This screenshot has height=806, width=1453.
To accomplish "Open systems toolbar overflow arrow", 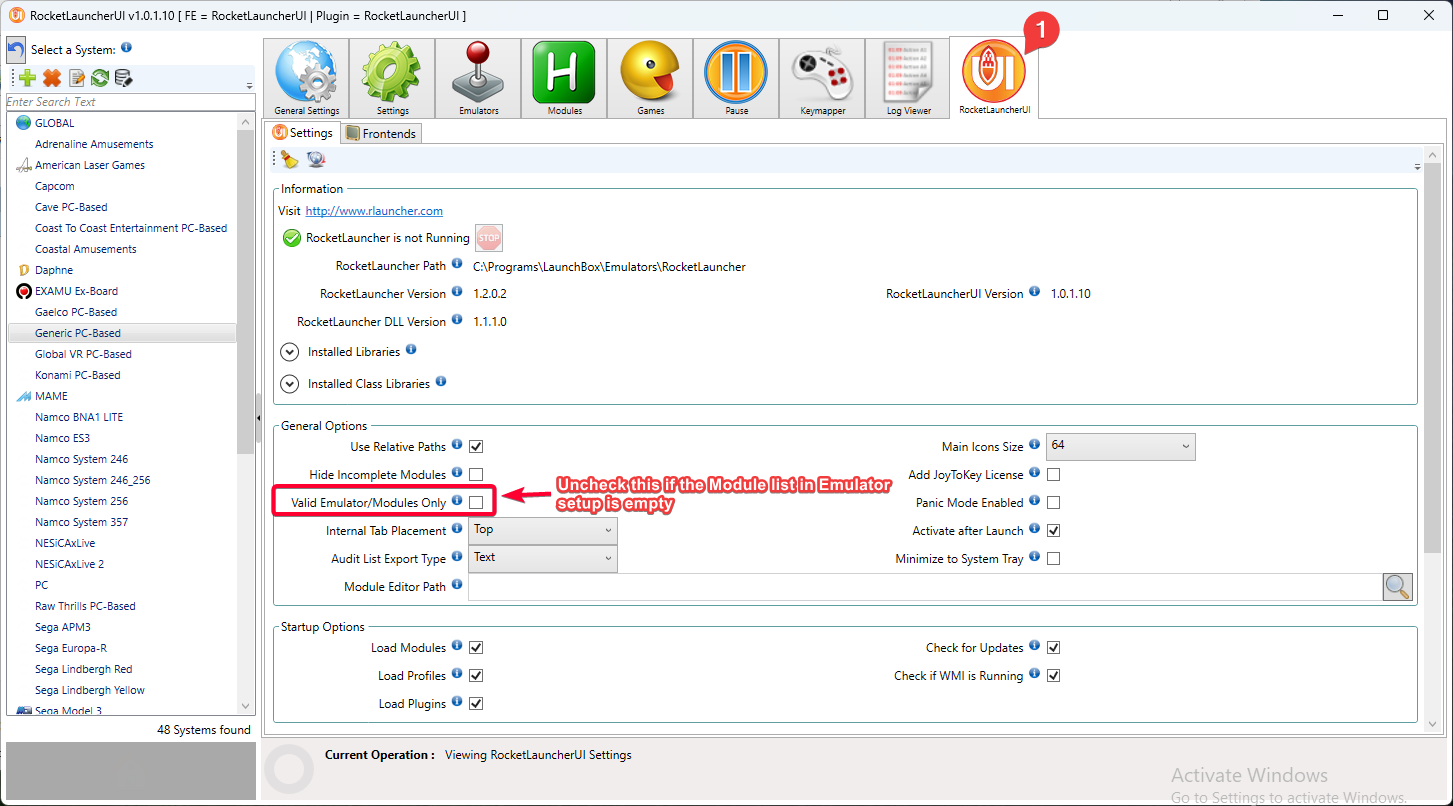I will click(249, 85).
